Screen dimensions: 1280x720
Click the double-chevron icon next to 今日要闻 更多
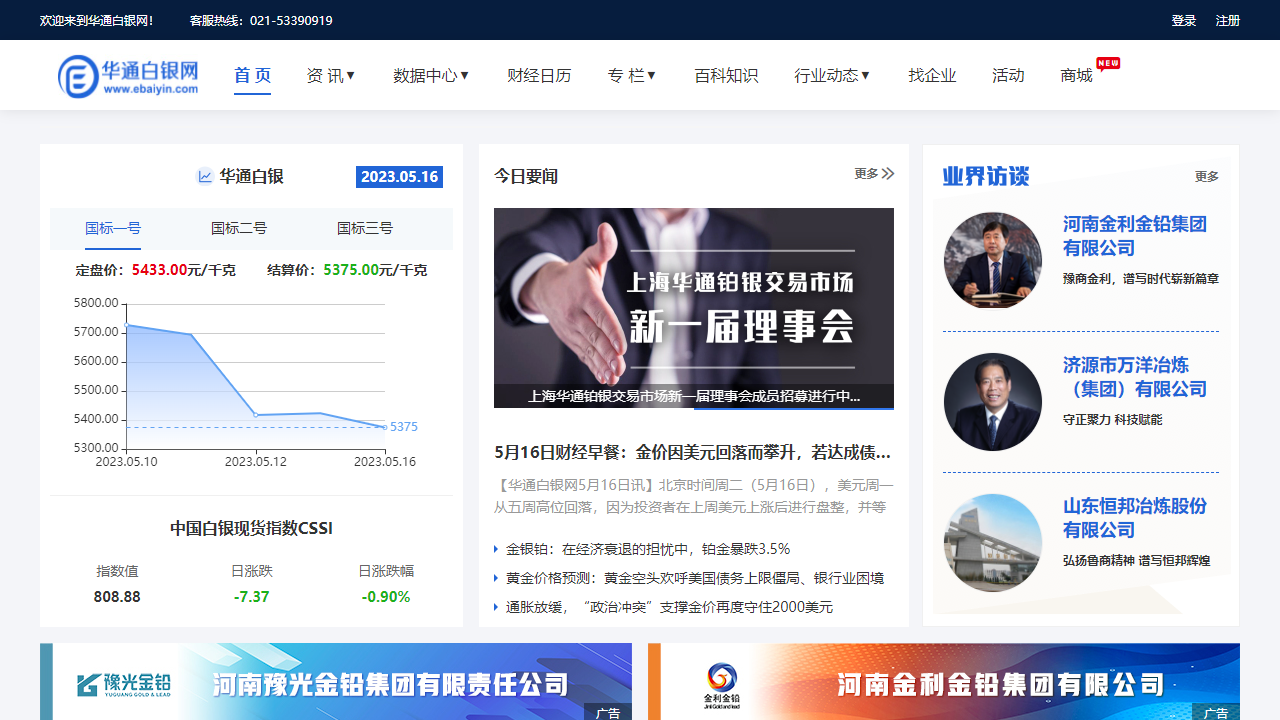click(888, 174)
